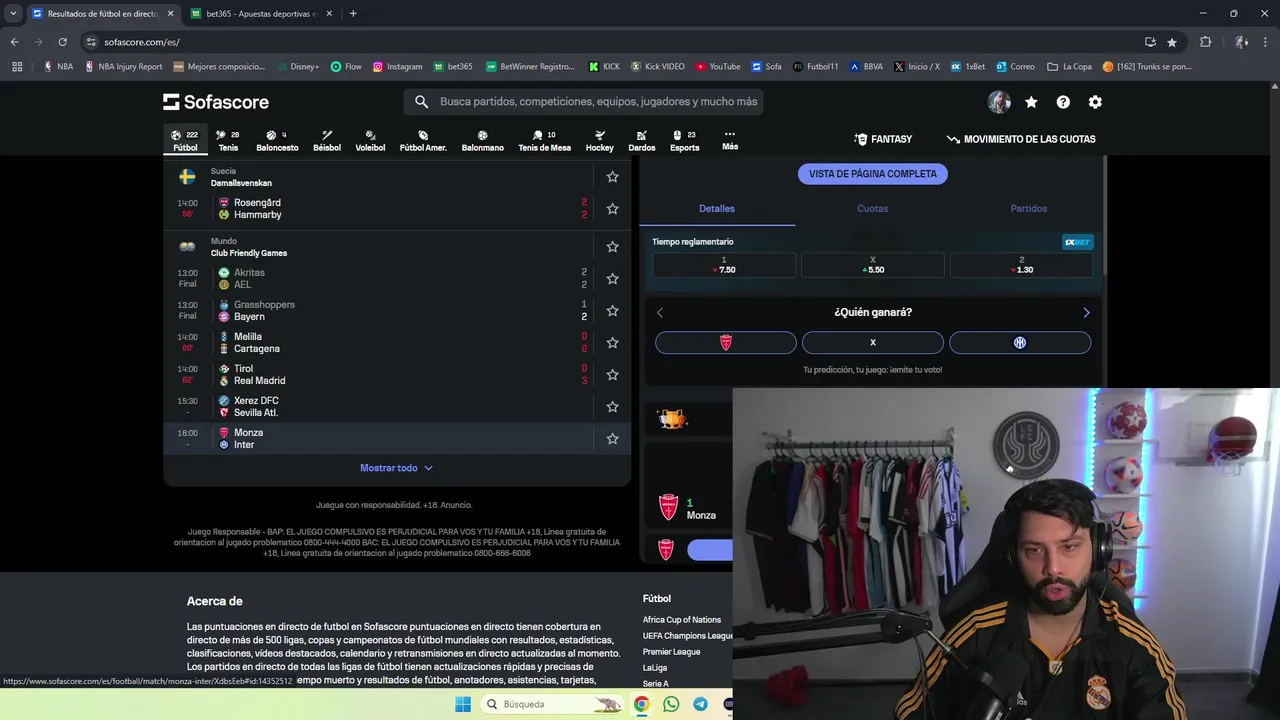Open the Hockey sport category
This screenshot has height=720, width=1280.
600,140
